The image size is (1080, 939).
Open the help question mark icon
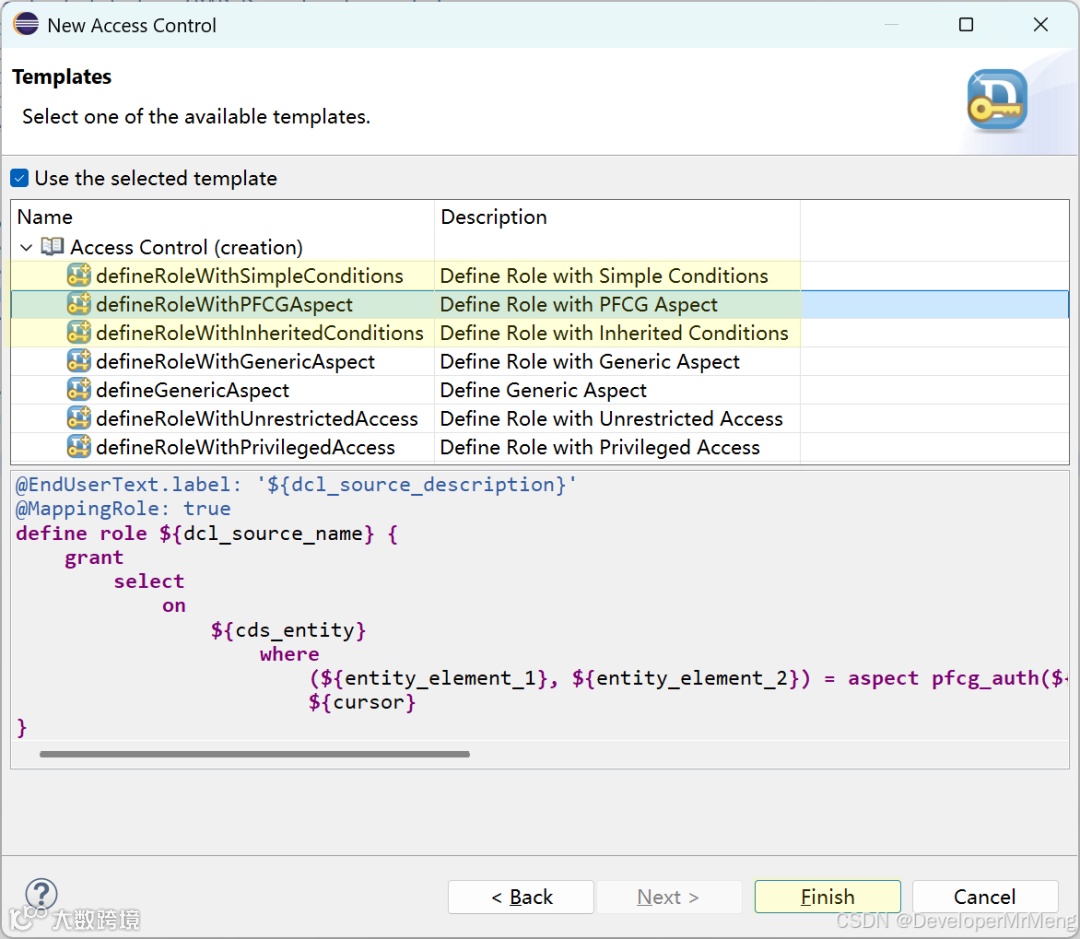click(41, 894)
